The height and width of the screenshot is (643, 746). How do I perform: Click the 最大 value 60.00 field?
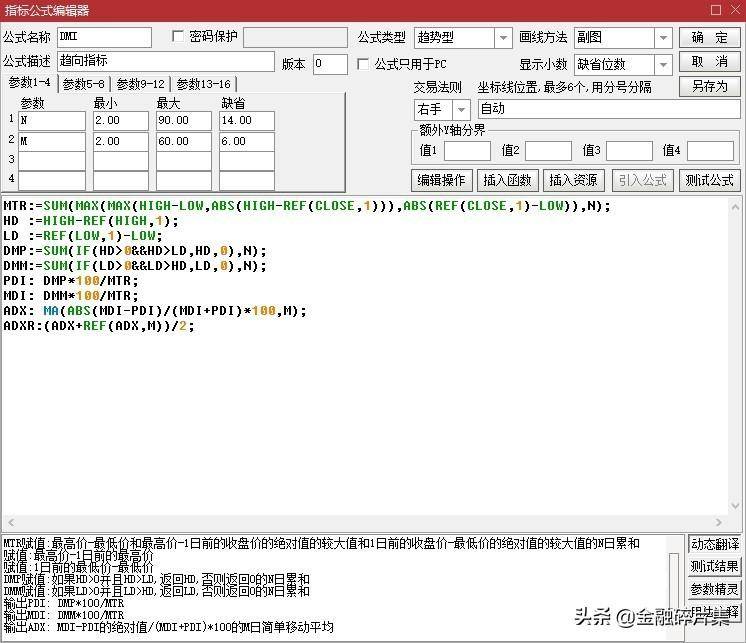[x=184, y=142]
